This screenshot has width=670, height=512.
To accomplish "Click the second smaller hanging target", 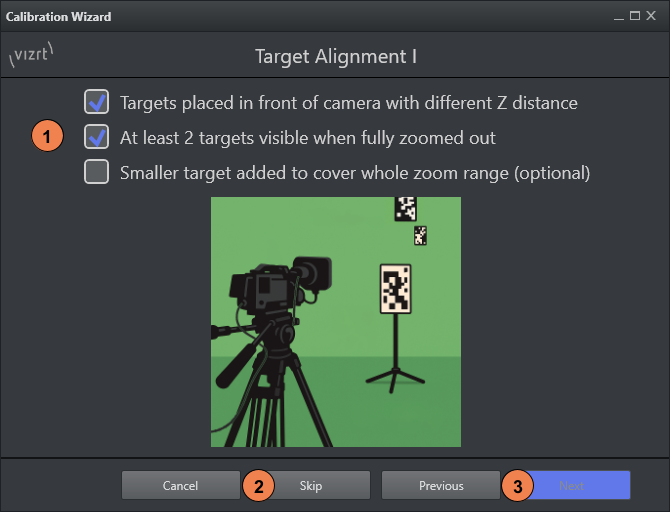I will (x=420, y=235).
